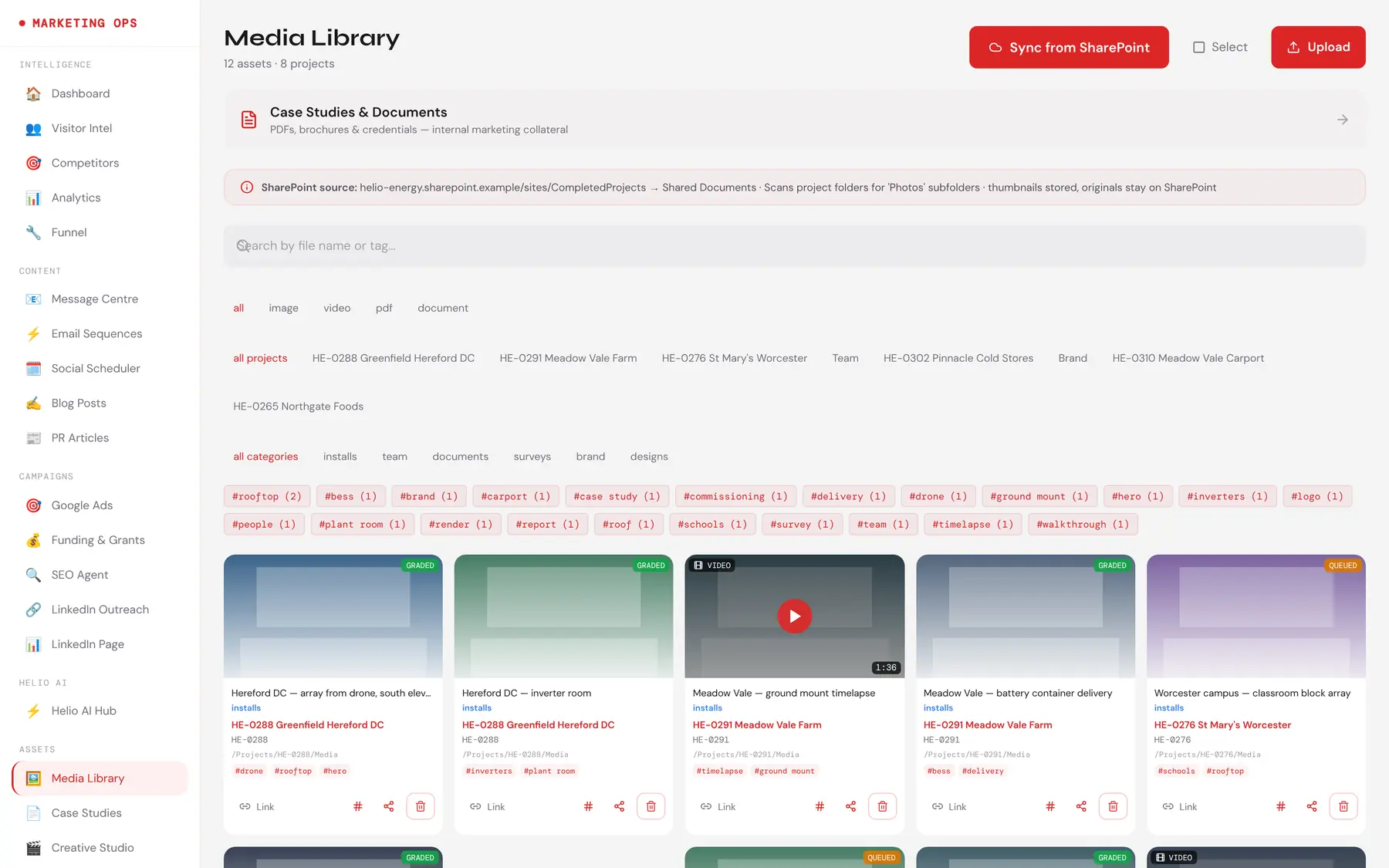Share the Hereford DC inverter room asset
This screenshot has height=868, width=1389.
[619, 806]
